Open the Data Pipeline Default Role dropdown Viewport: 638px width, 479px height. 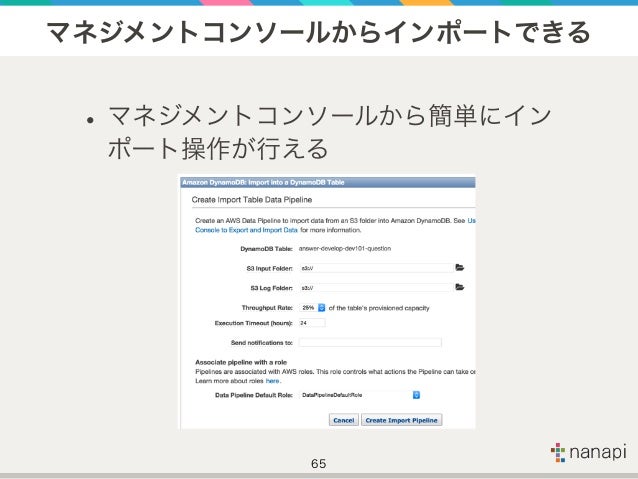tap(360, 395)
